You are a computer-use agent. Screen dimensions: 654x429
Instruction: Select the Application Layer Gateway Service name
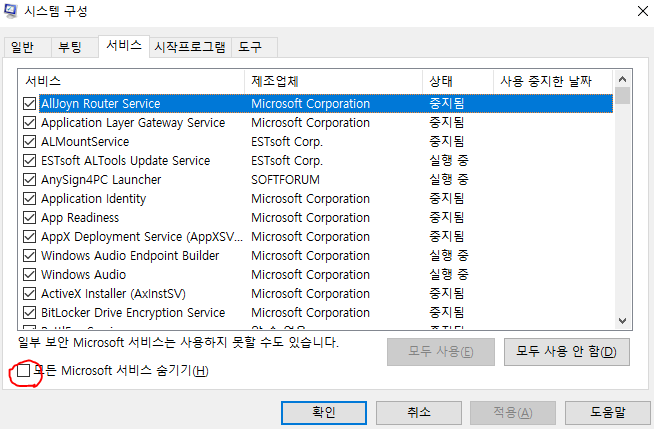[133, 123]
